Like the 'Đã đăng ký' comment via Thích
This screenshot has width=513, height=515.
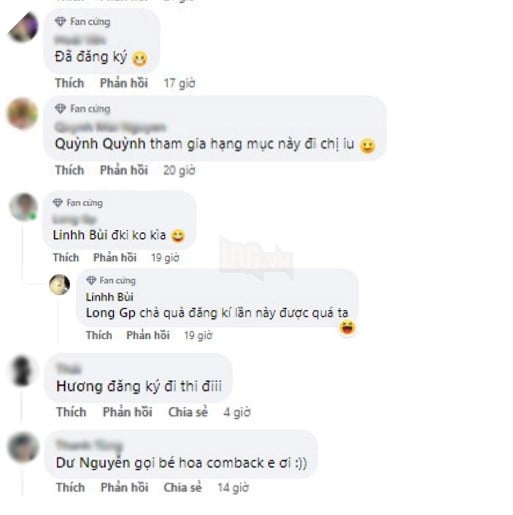click(x=70, y=83)
